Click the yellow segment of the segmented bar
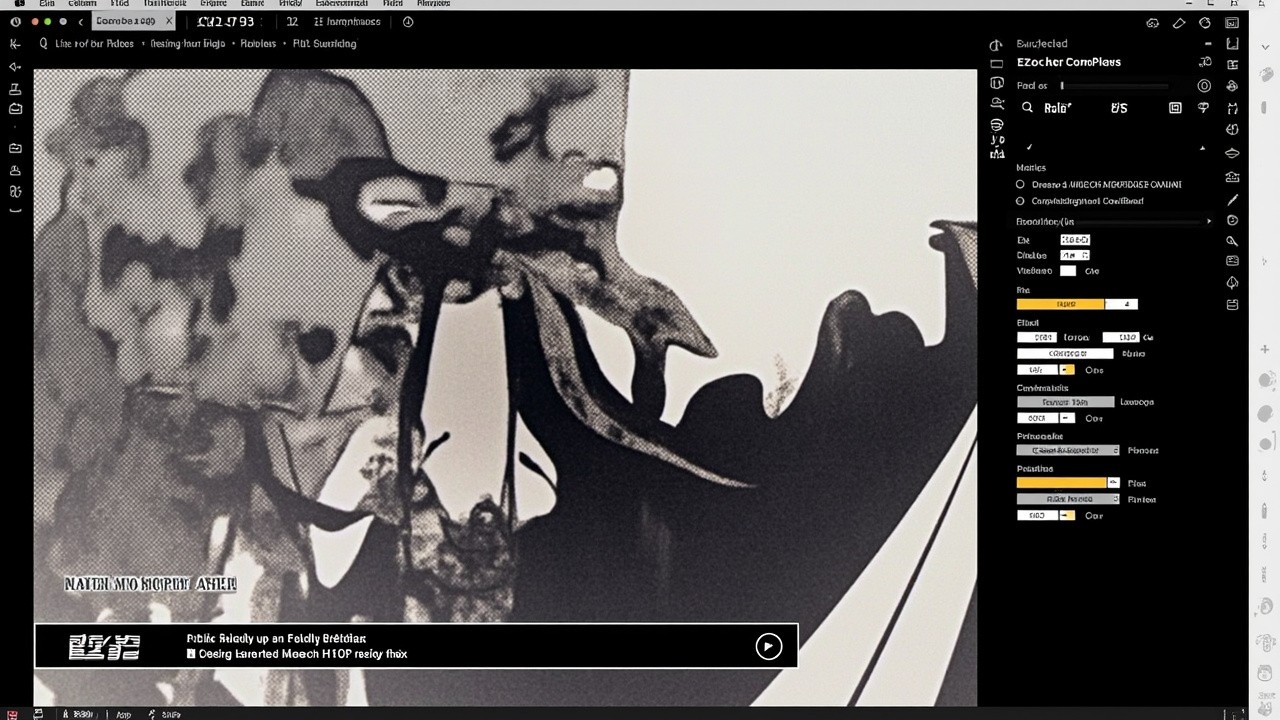 point(1060,304)
